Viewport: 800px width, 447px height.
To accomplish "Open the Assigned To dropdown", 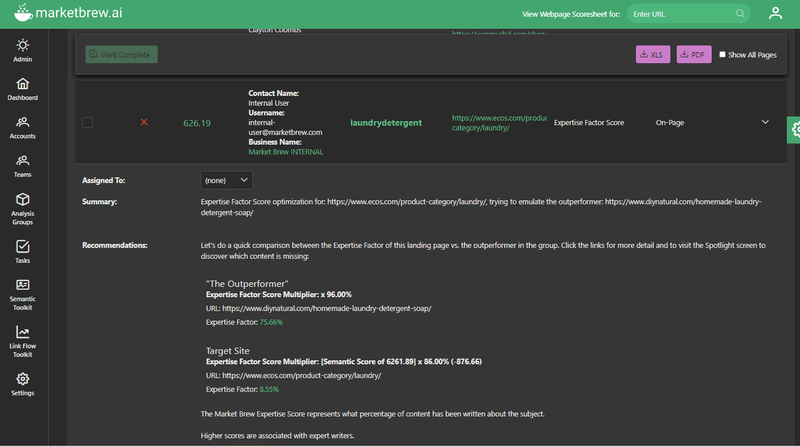I will click(x=226, y=180).
